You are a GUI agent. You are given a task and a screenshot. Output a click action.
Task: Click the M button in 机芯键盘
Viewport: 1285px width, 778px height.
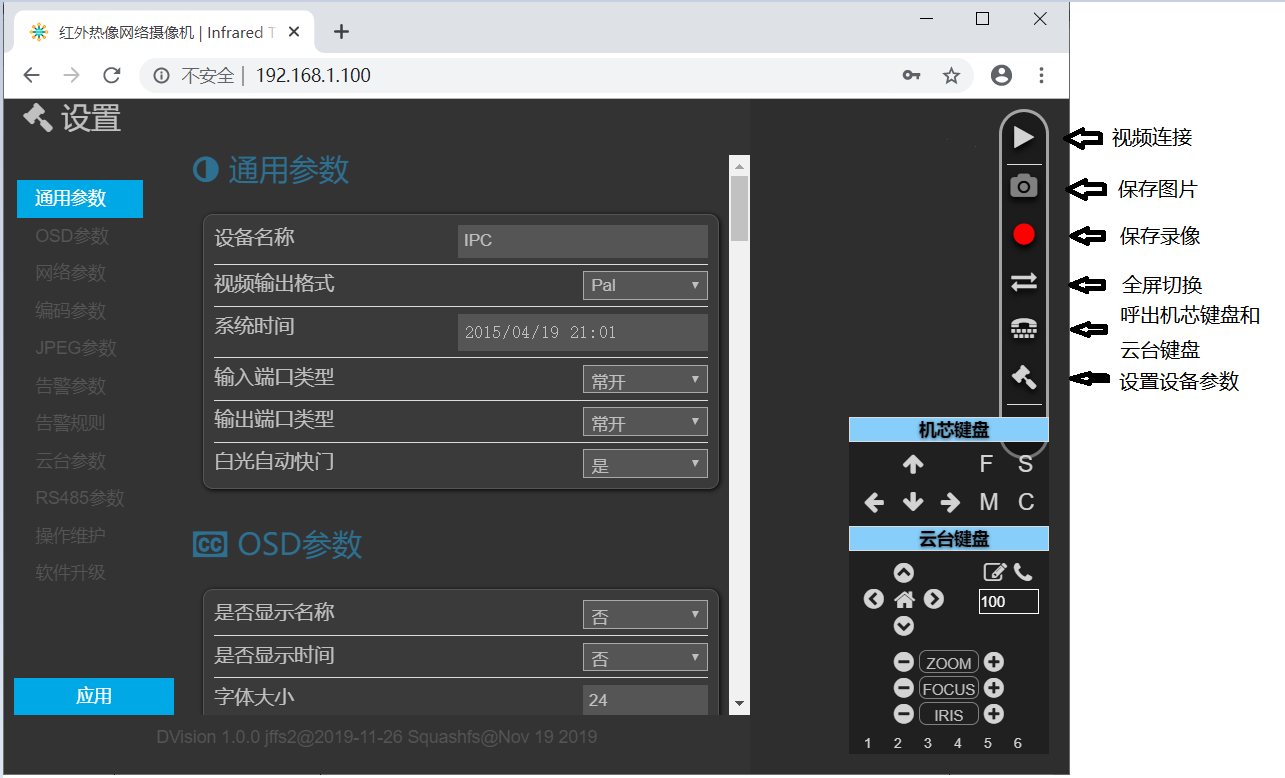[988, 502]
